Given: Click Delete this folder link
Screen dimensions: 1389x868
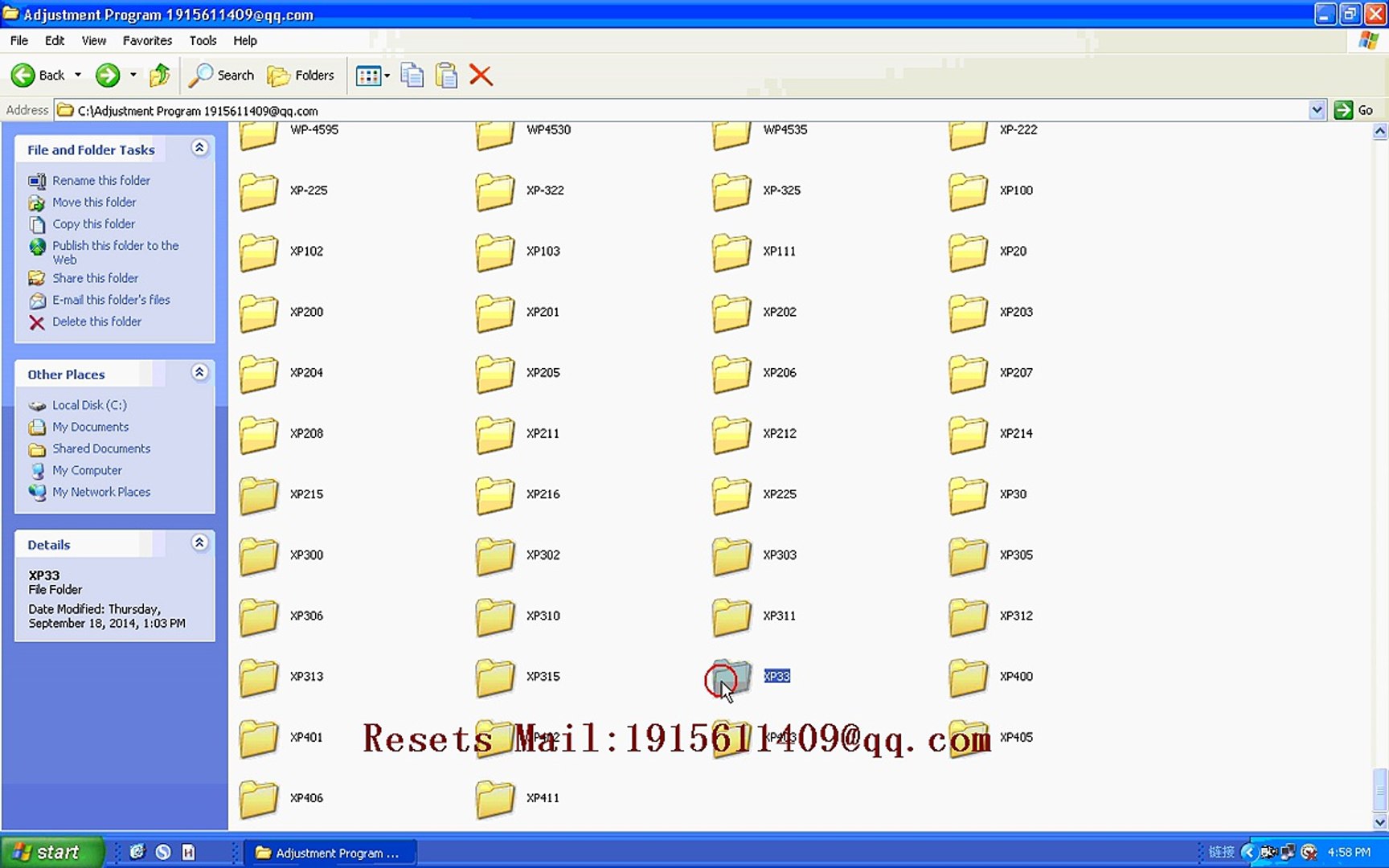Looking at the screenshot, I should coord(96,321).
